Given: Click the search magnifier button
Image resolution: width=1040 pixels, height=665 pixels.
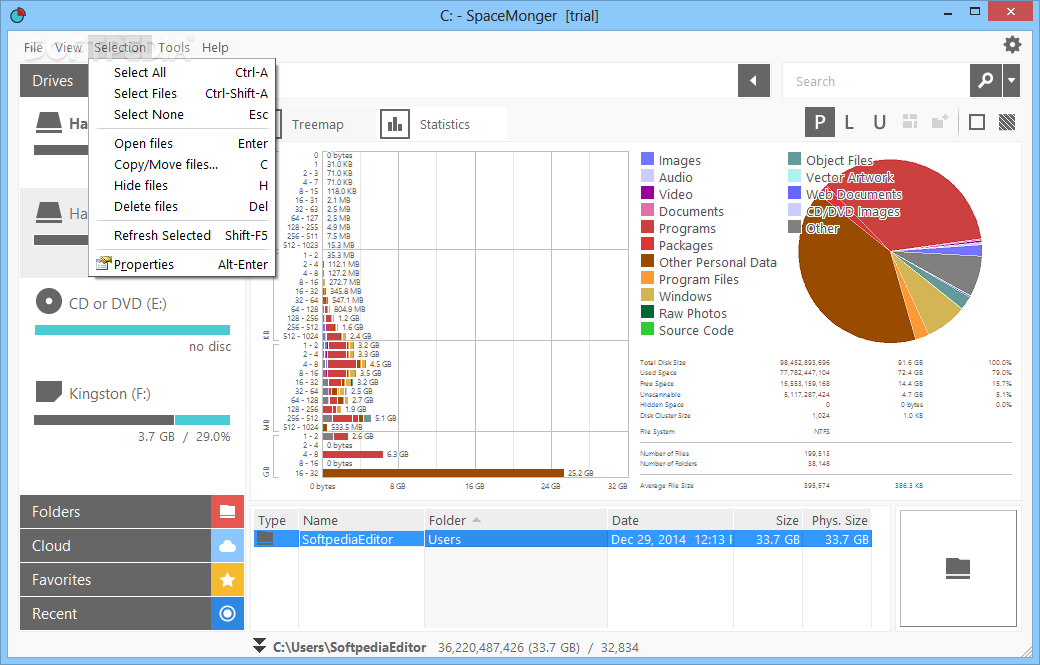Looking at the screenshot, I should click(986, 81).
